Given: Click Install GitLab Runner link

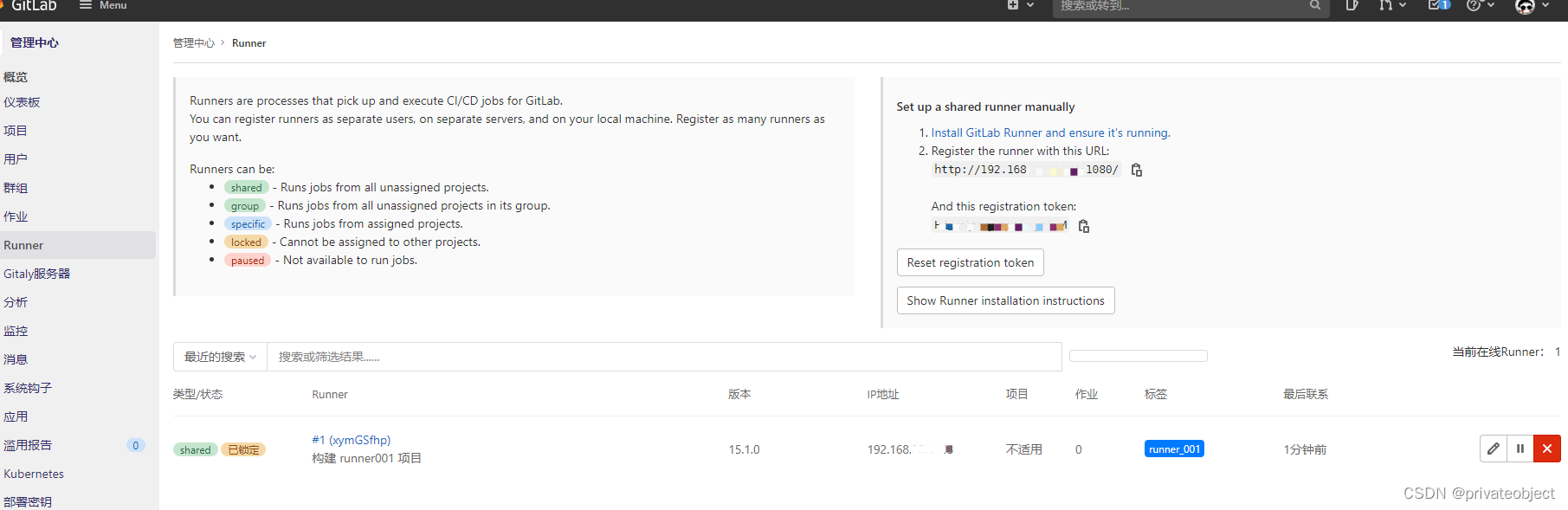Looking at the screenshot, I should point(1050,132).
